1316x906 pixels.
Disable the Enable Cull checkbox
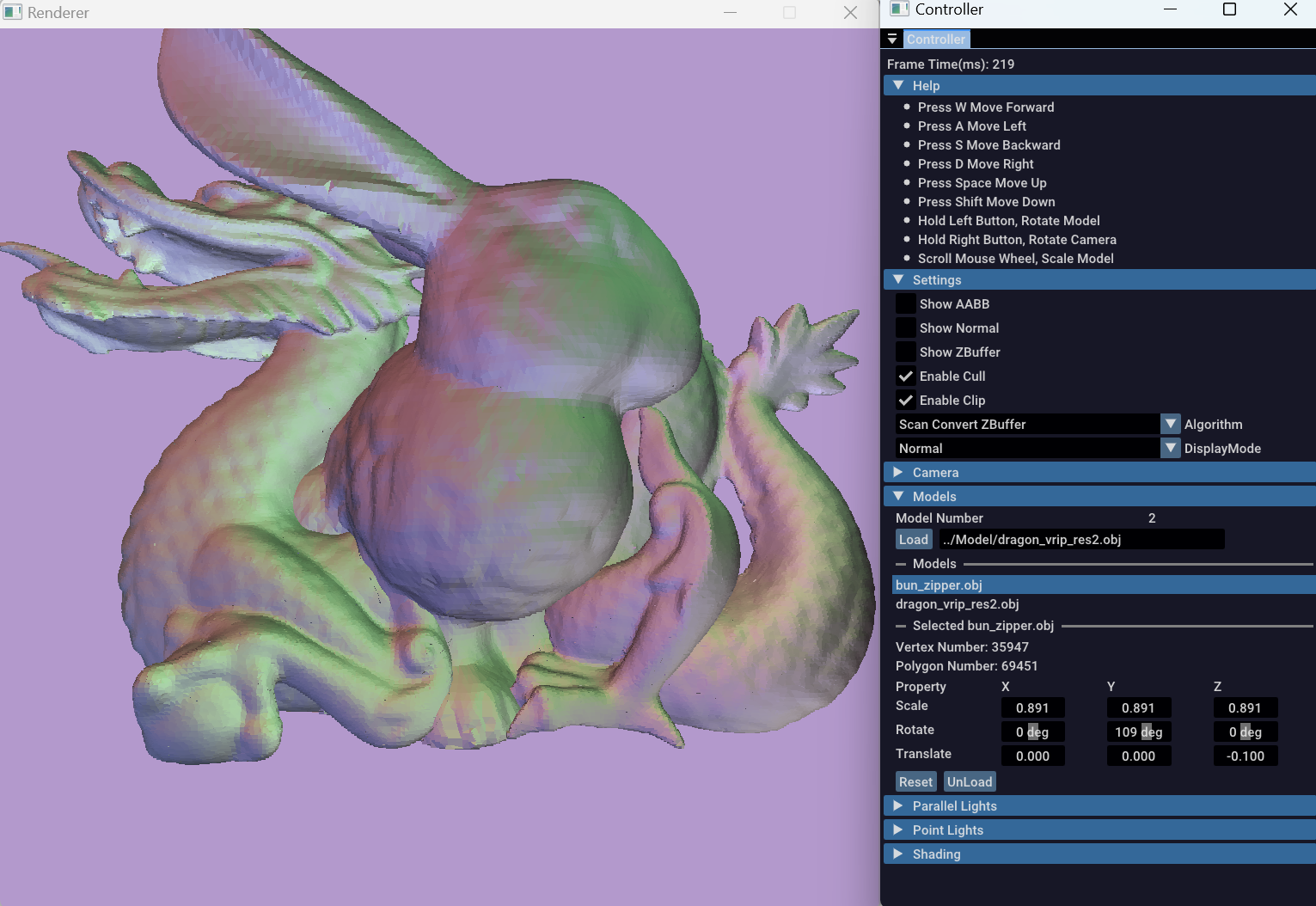click(x=906, y=376)
